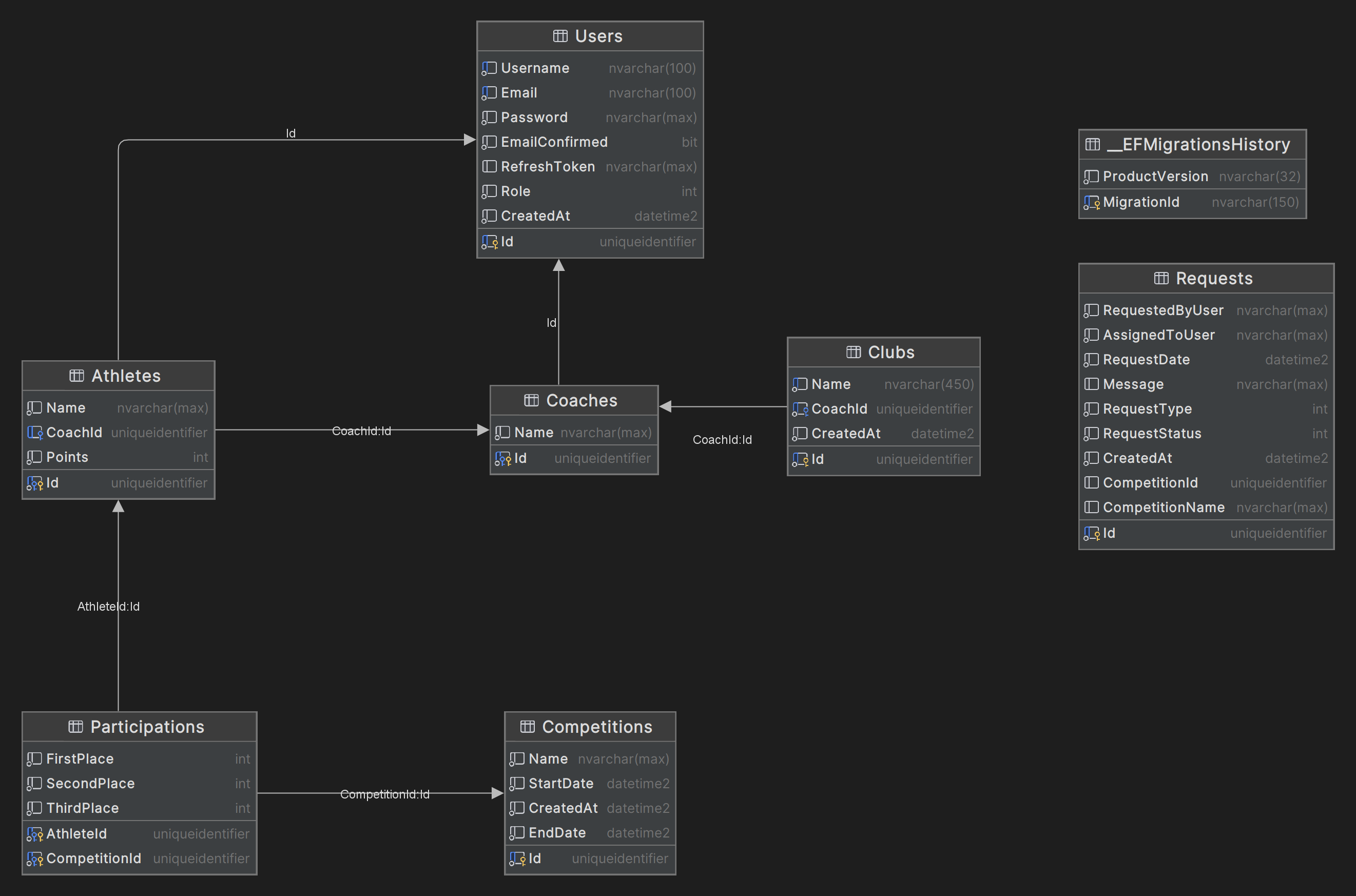Click the key icon of Participations AthleteId
Image resolution: width=1356 pixels, height=896 pixels.
[35, 834]
